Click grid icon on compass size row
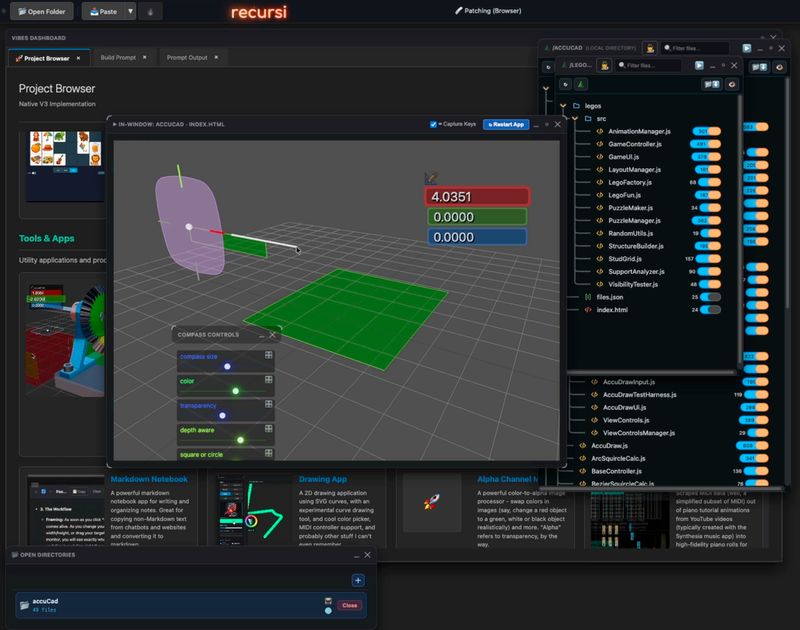800x630 pixels. (268, 355)
